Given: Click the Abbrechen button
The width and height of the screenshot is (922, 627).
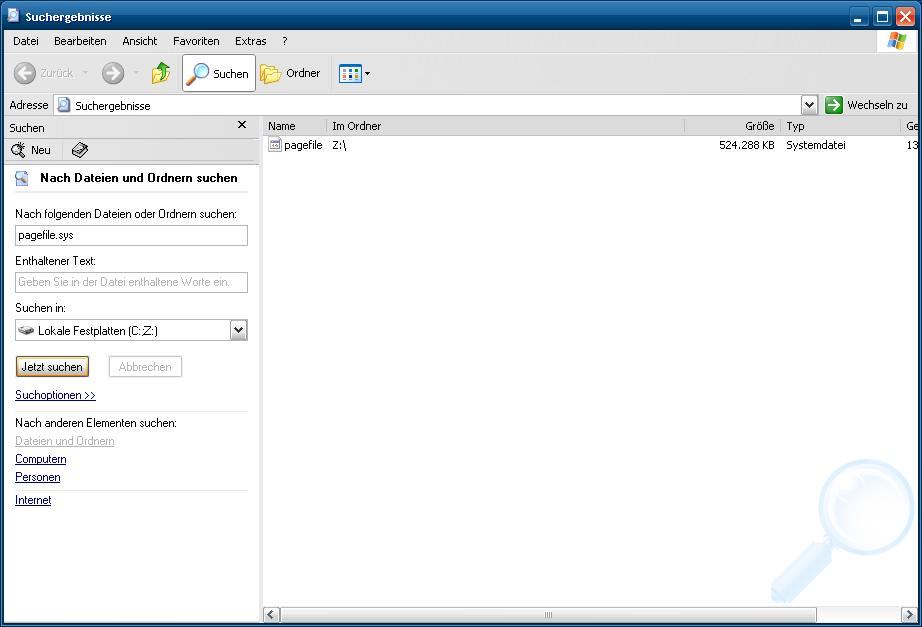Looking at the screenshot, I should click(145, 366).
